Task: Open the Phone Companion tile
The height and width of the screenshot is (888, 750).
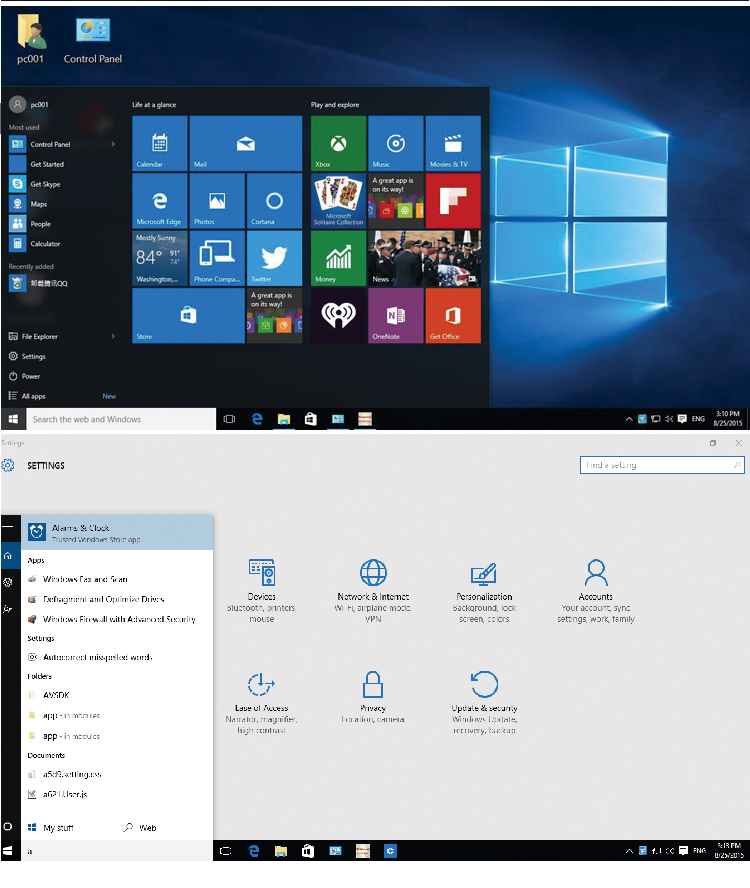Action: [x=217, y=258]
